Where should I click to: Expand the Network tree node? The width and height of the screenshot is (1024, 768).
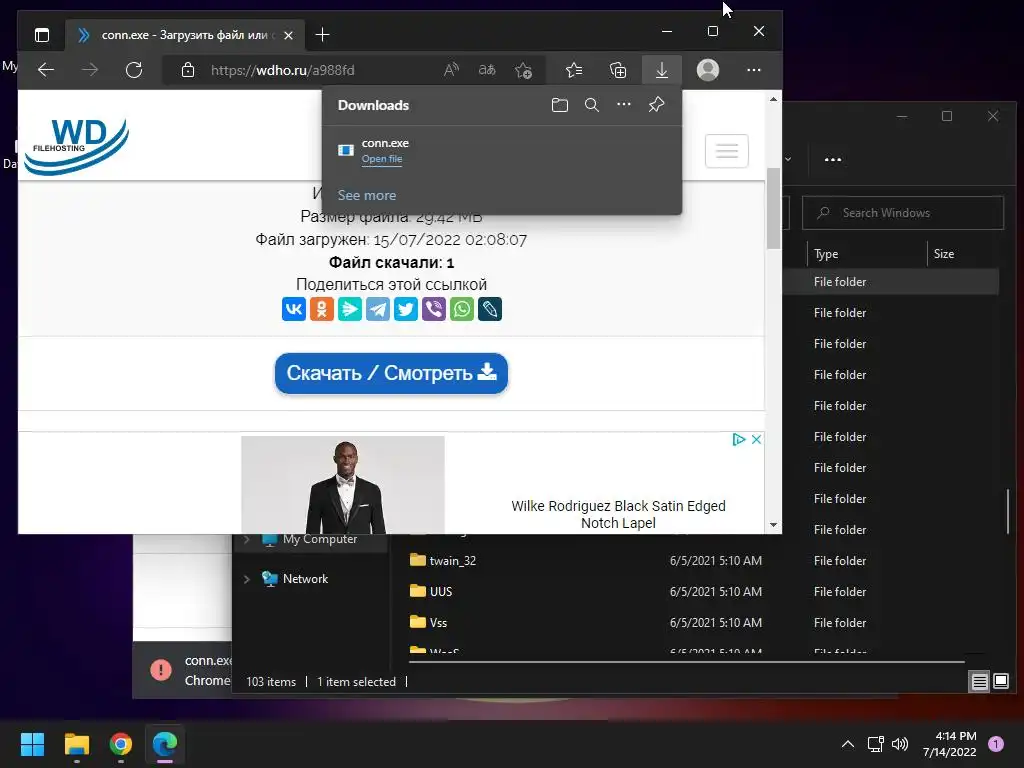tap(246, 579)
